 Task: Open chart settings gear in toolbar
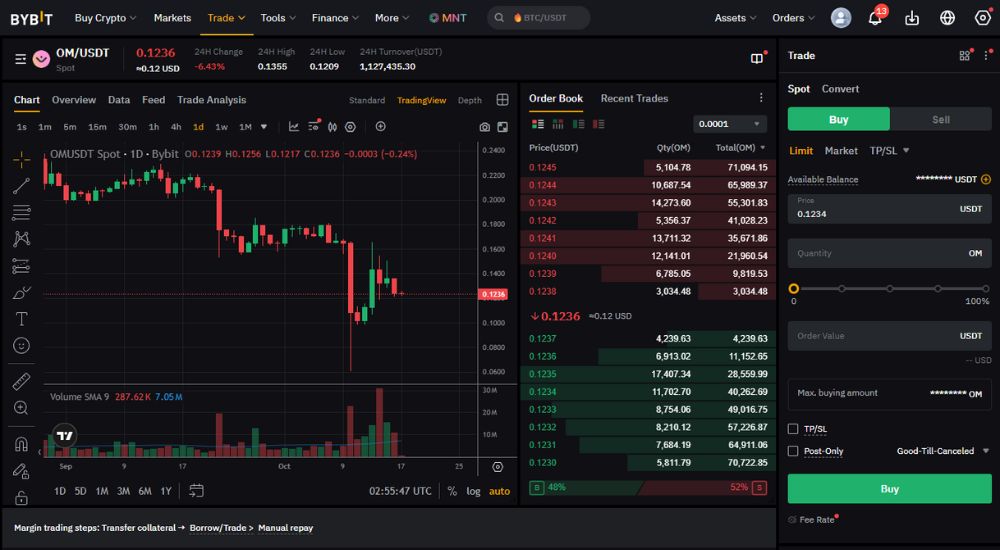[x=350, y=126]
